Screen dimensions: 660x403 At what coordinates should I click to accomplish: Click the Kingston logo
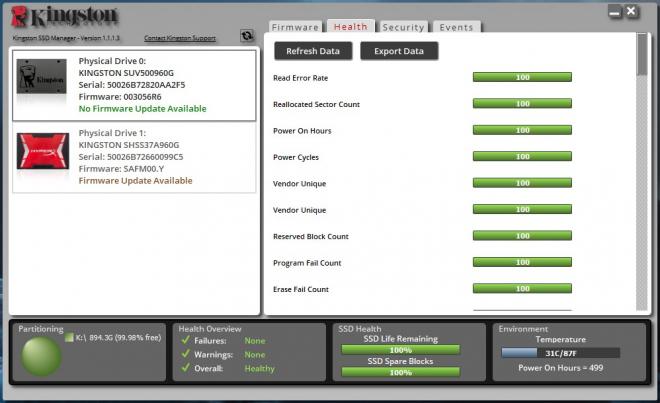click(64, 17)
